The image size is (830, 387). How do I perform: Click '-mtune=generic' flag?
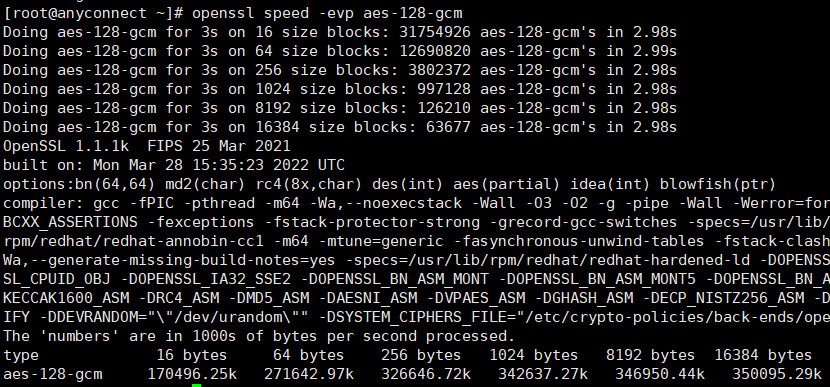pyautogui.click(x=381, y=241)
